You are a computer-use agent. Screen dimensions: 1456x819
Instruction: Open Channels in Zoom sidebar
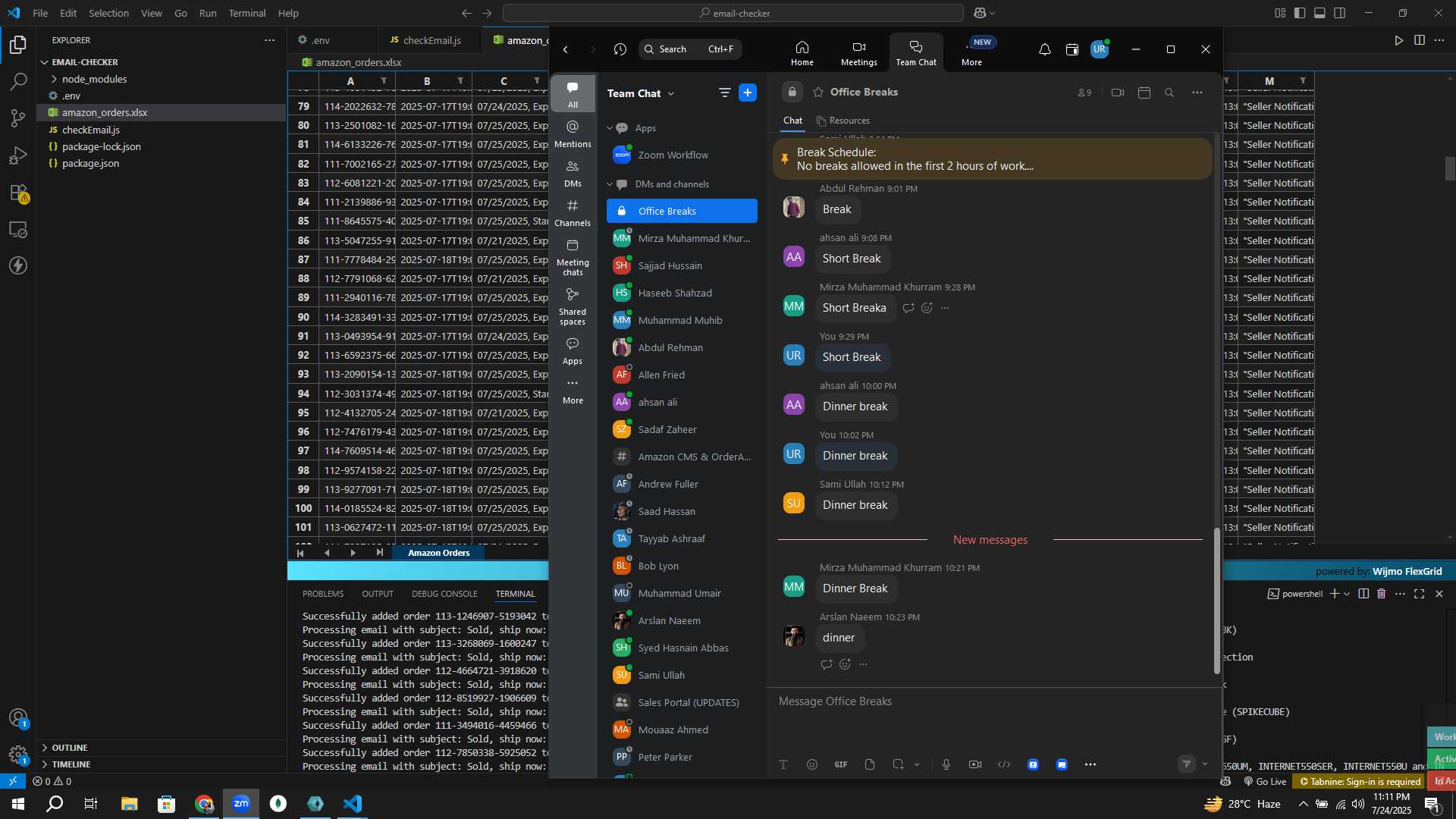[x=573, y=212]
